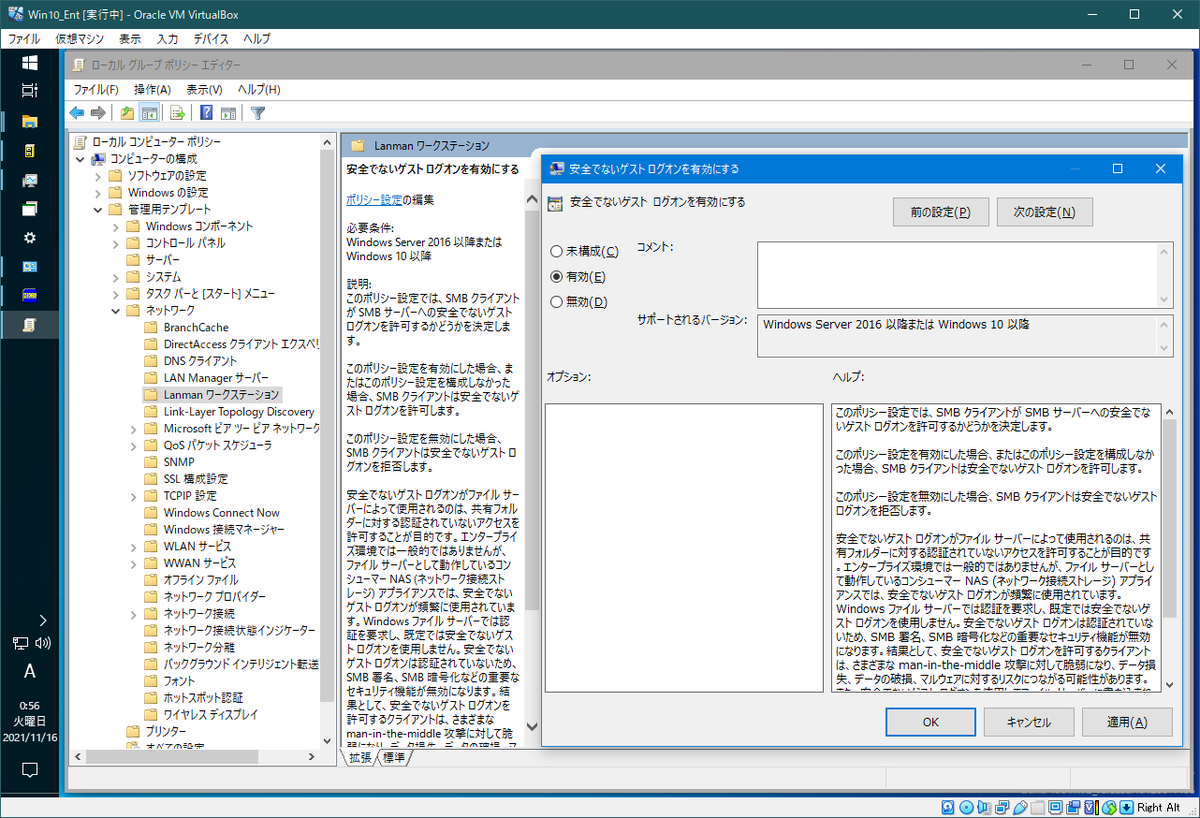Toggle the Show/Hide console tree toolbar icon
The image size is (1200, 818).
pyautogui.click(x=150, y=113)
